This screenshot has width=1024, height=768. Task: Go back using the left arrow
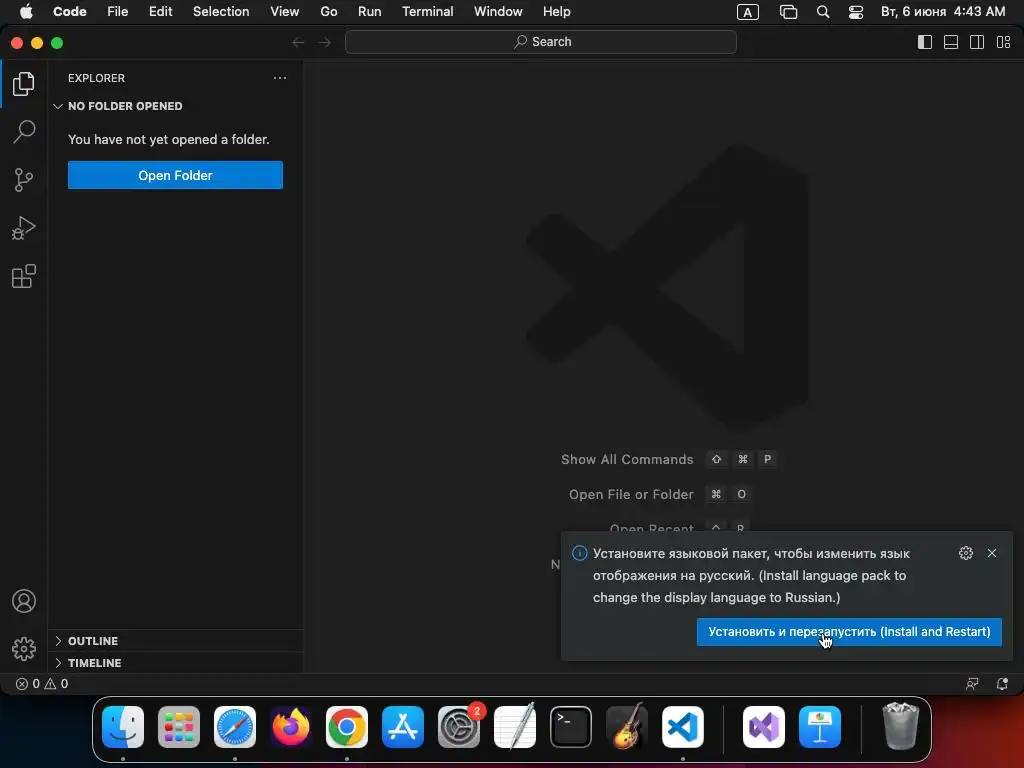click(x=298, y=42)
